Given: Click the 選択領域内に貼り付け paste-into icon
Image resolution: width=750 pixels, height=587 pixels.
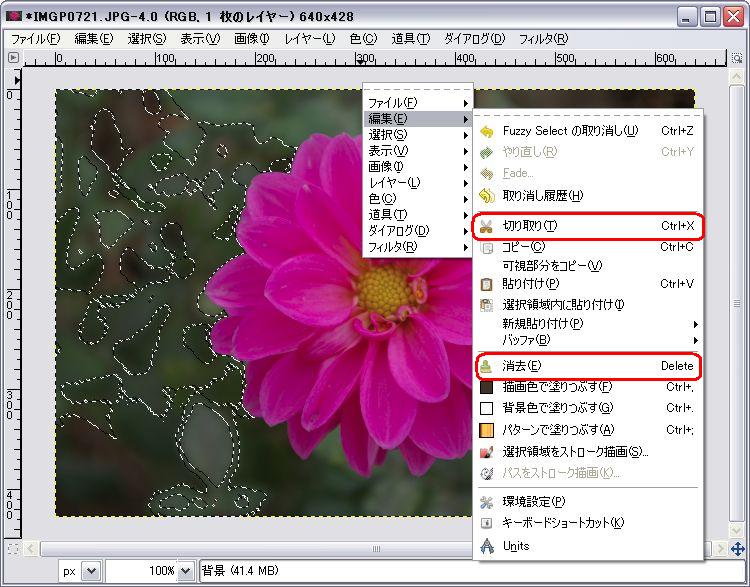Looking at the screenshot, I should 486,305.
